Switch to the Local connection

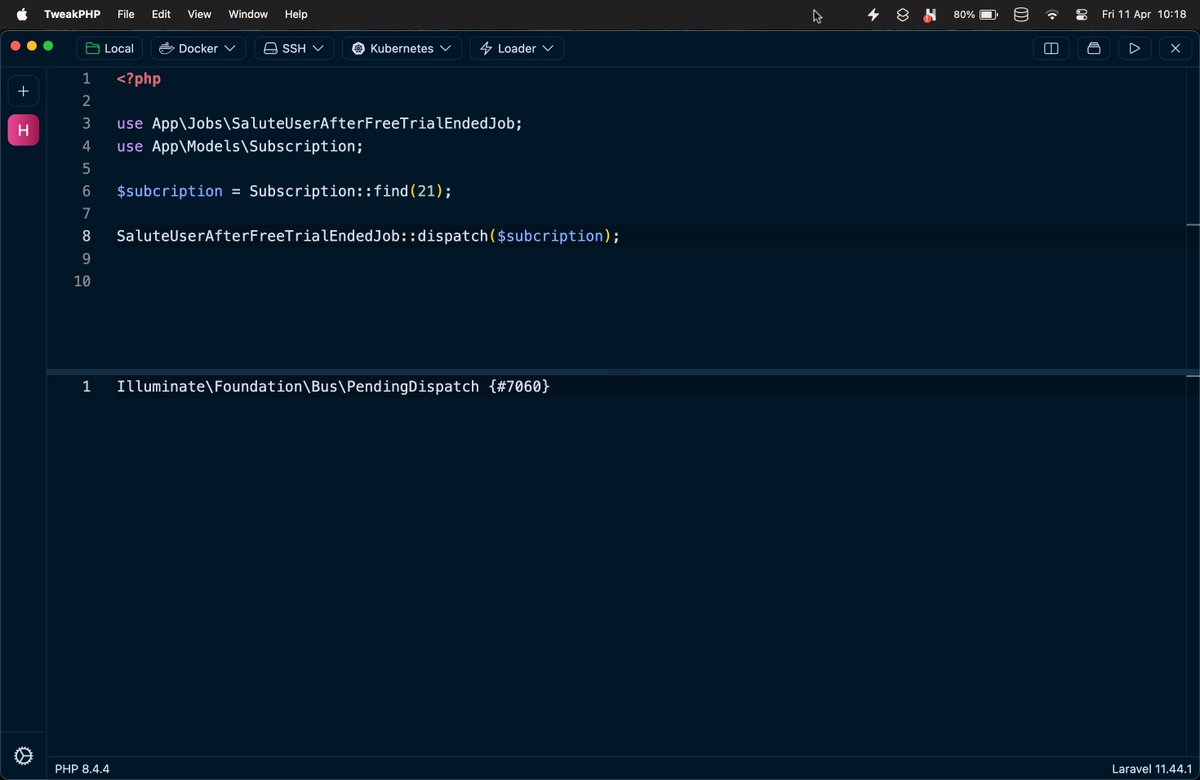110,48
